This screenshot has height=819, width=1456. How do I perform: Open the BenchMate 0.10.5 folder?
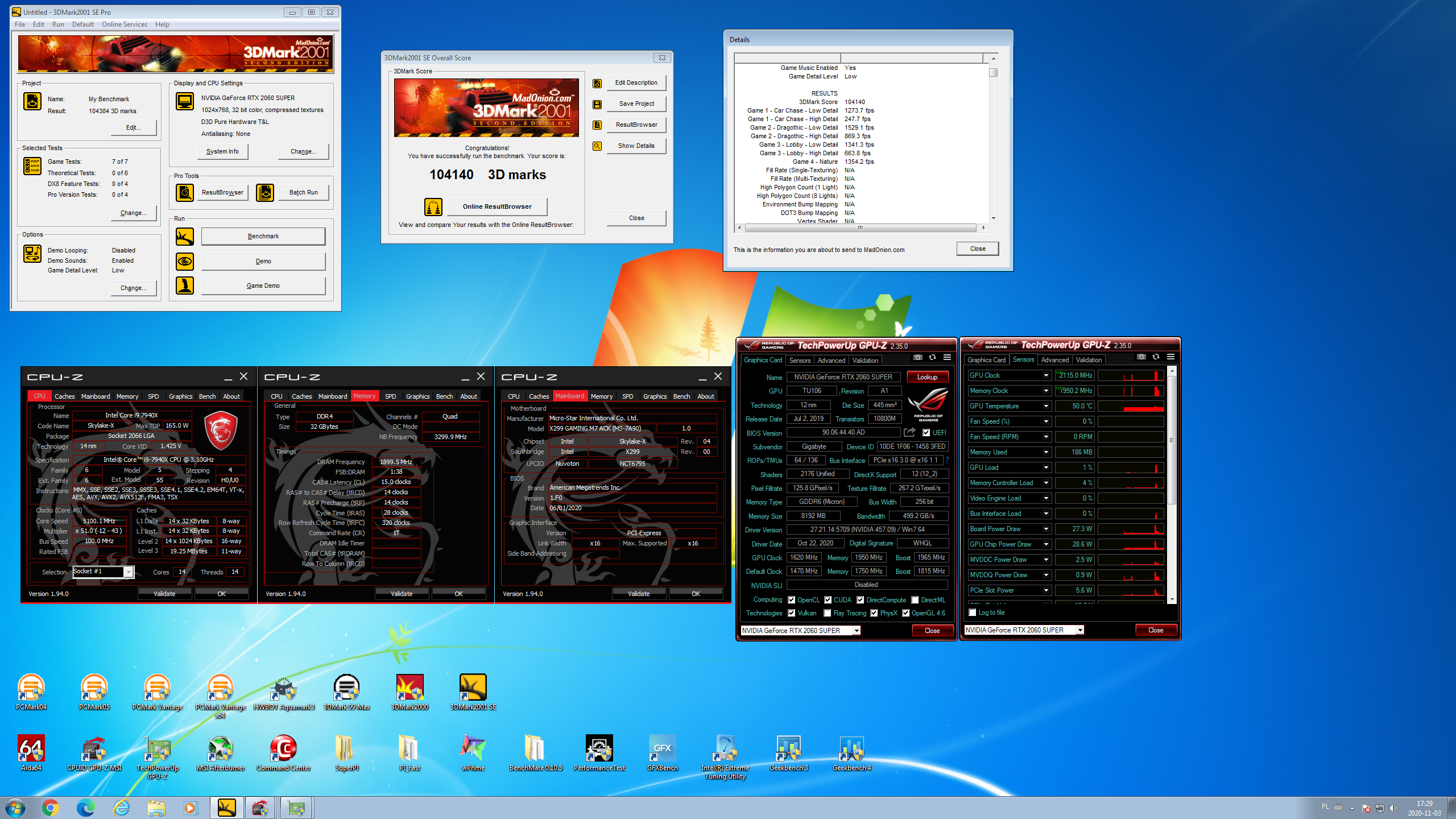pos(536,753)
